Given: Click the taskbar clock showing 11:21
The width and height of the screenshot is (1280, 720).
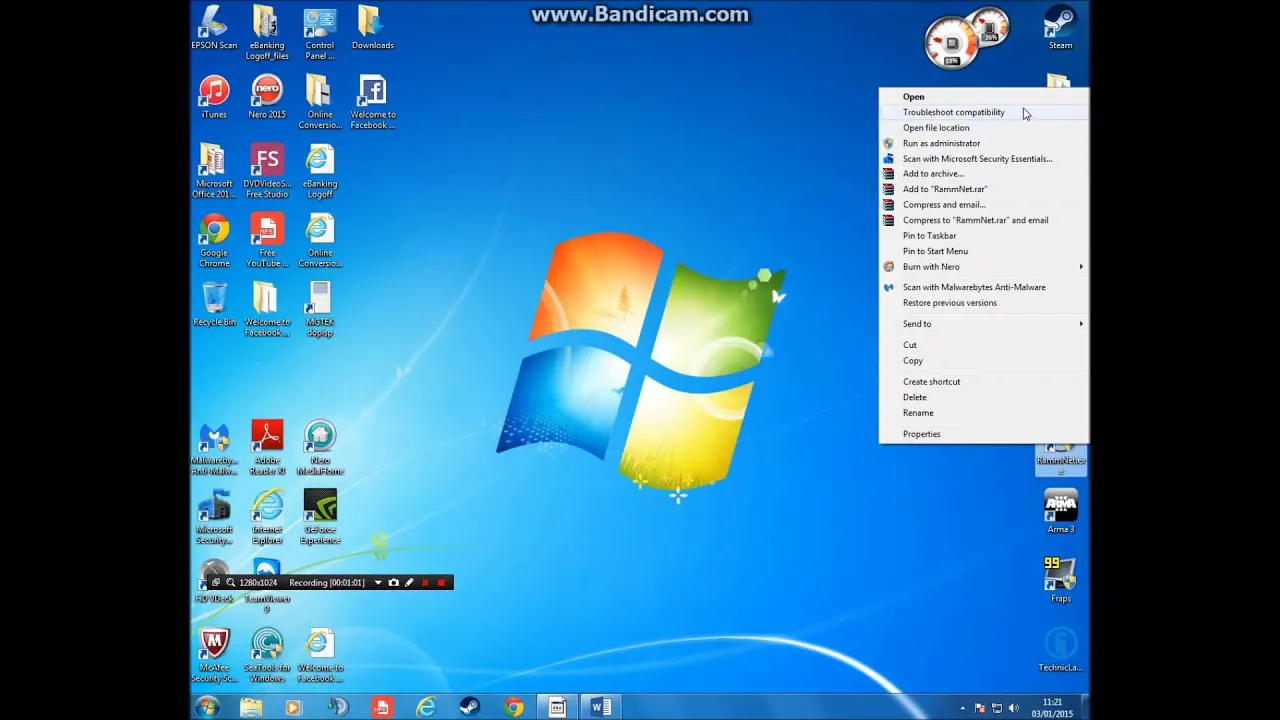Looking at the screenshot, I should pyautogui.click(x=1052, y=708).
